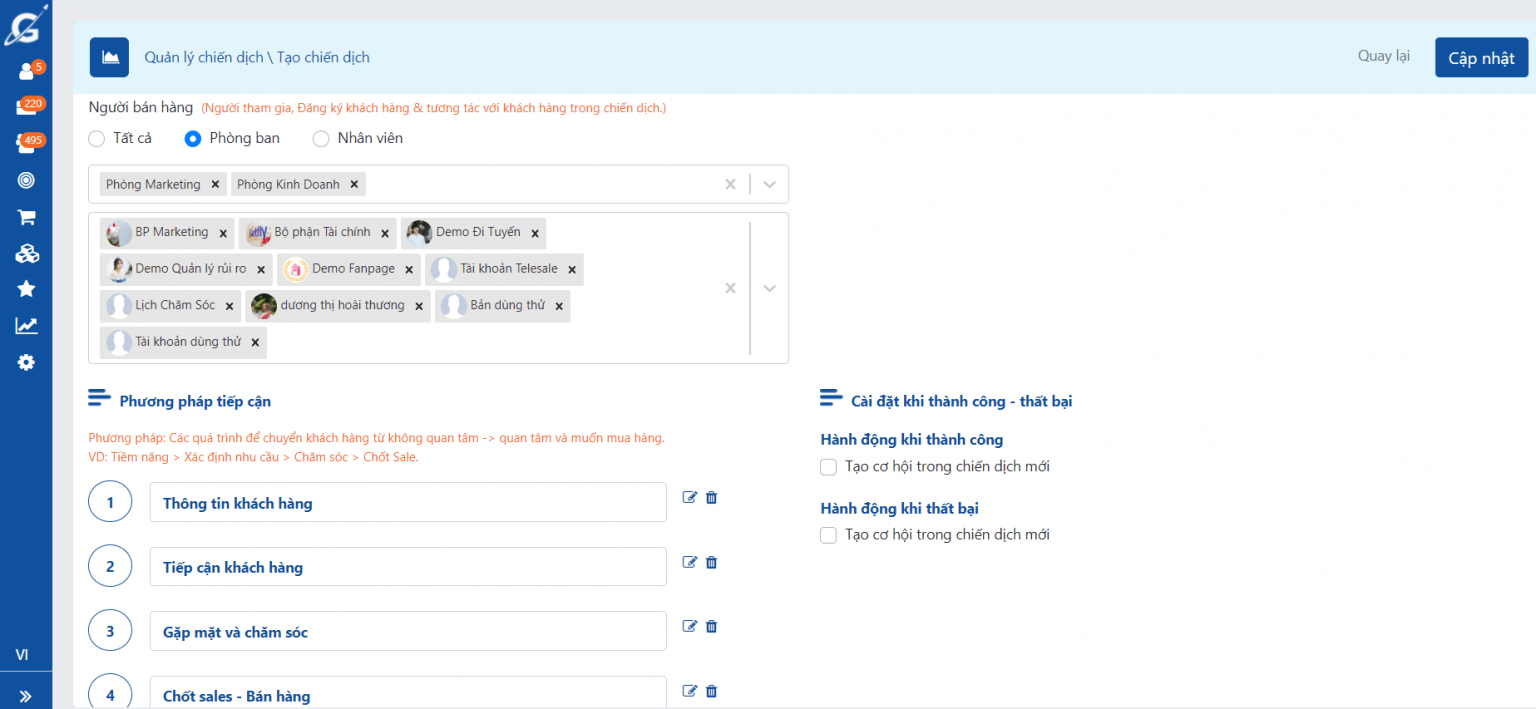The image size is (1536, 709).
Task: Click the "Cập nhật" button
Action: click(1481, 57)
